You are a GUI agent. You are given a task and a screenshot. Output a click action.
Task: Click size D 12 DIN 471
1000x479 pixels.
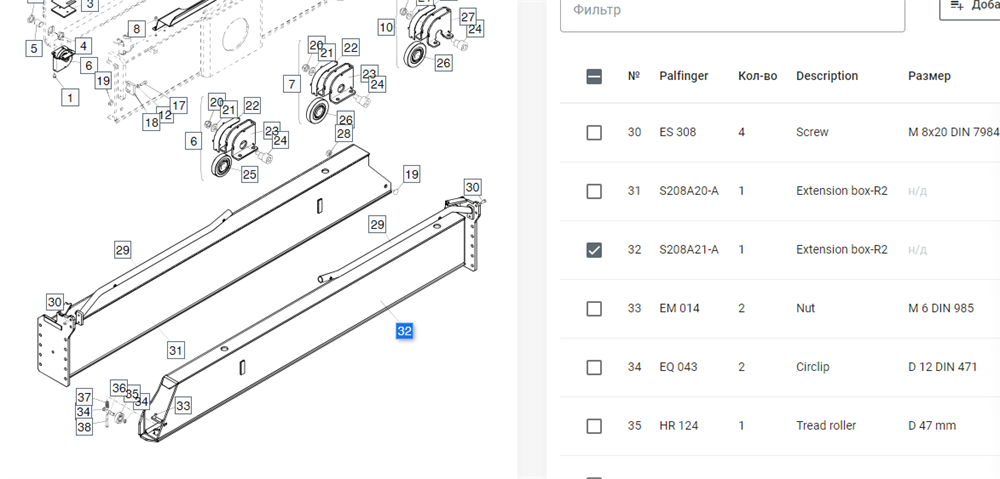tap(943, 367)
